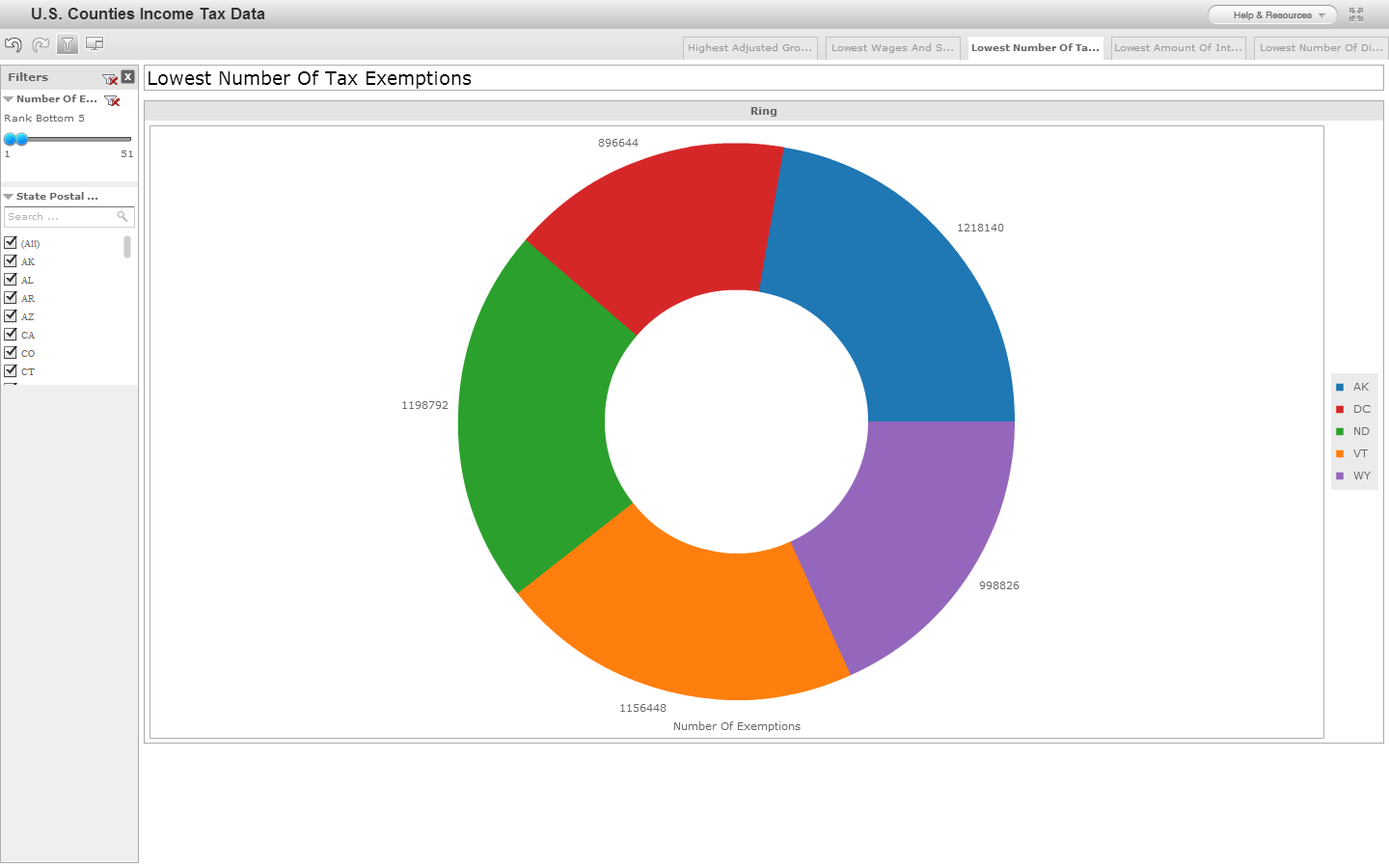Image resolution: width=1389 pixels, height=868 pixels.
Task: Uncheck the AZ checkbox
Action: 11,316
